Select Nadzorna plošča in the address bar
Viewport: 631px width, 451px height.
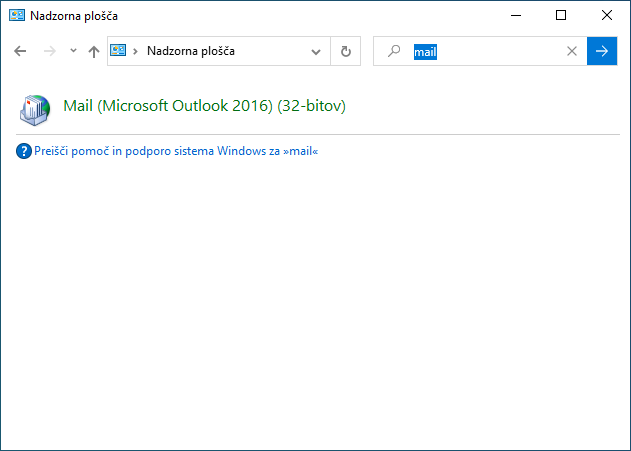(191, 51)
